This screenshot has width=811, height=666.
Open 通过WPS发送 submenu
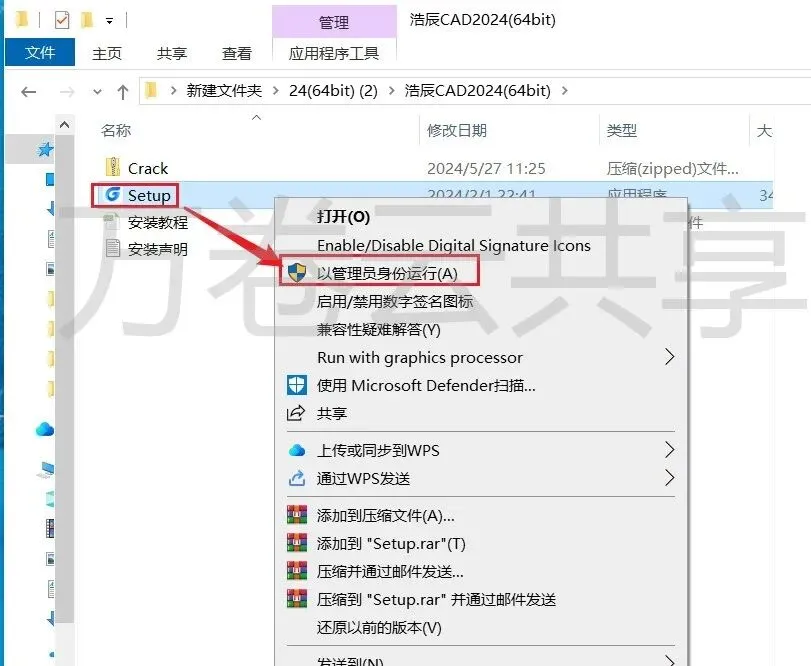[363, 478]
